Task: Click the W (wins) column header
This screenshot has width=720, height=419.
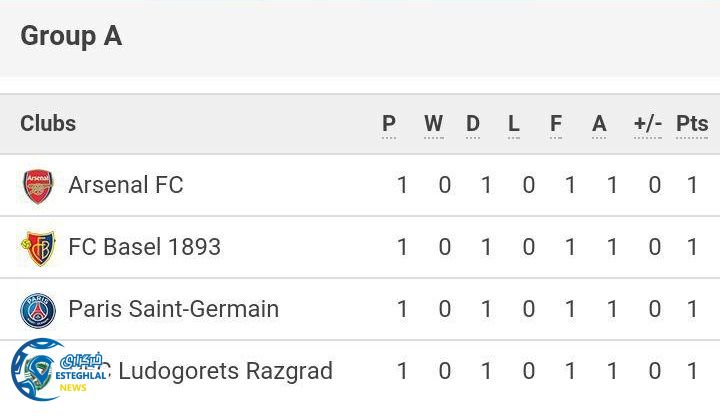Action: [433, 124]
